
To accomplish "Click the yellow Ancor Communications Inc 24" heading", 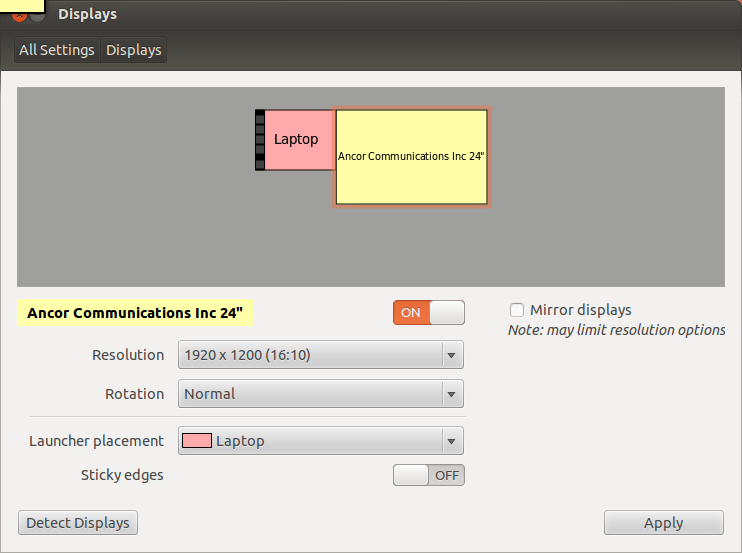I will [x=135, y=313].
